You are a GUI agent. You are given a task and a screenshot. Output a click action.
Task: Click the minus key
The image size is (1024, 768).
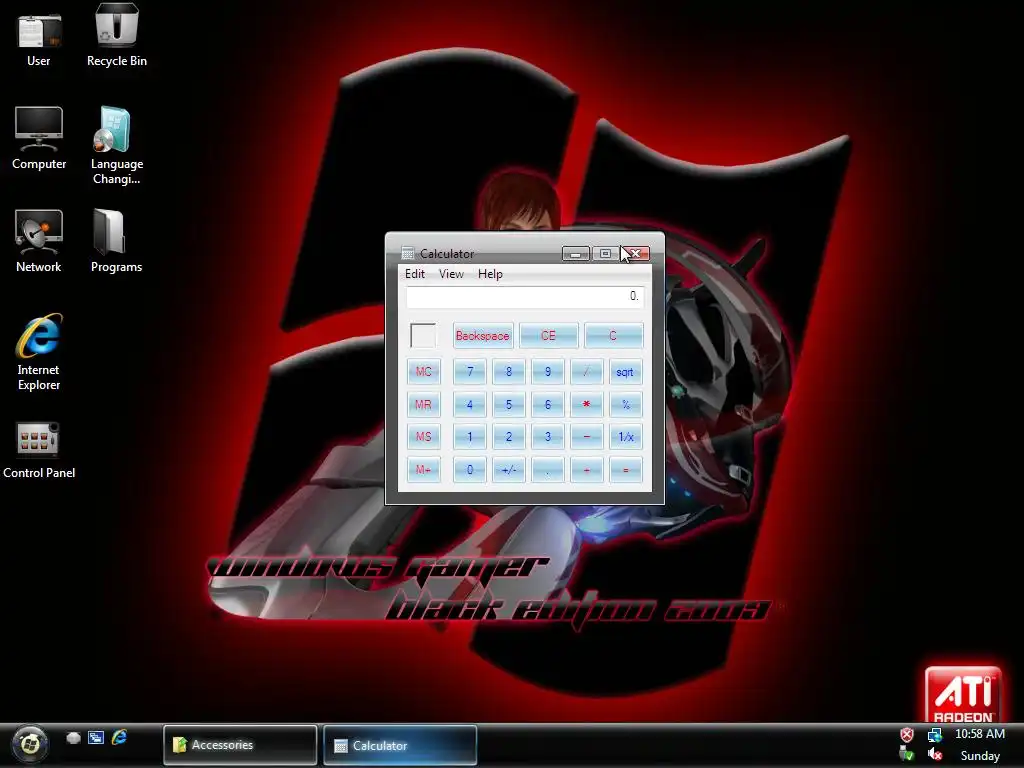pyautogui.click(x=586, y=437)
